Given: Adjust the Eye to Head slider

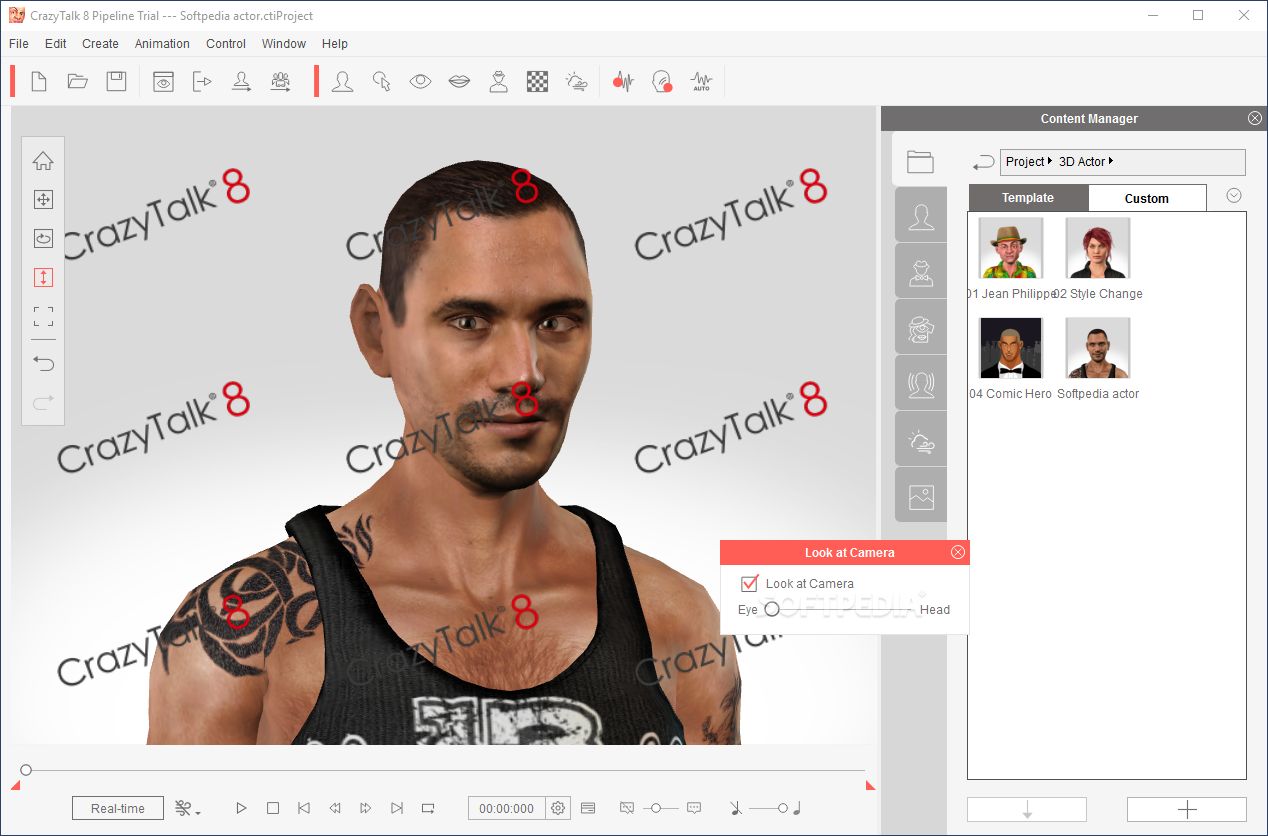Looking at the screenshot, I should (x=839, y=609).
